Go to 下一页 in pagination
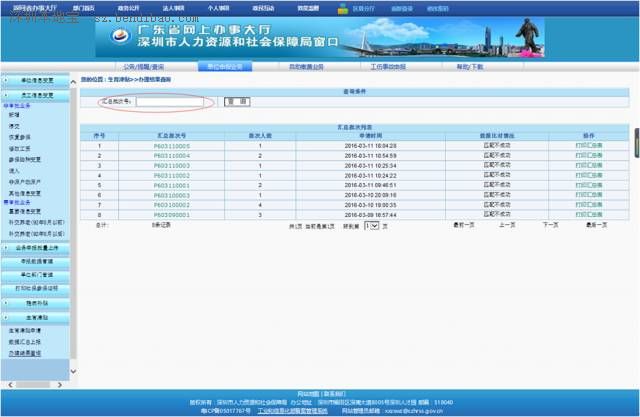 tap(550, 226)
